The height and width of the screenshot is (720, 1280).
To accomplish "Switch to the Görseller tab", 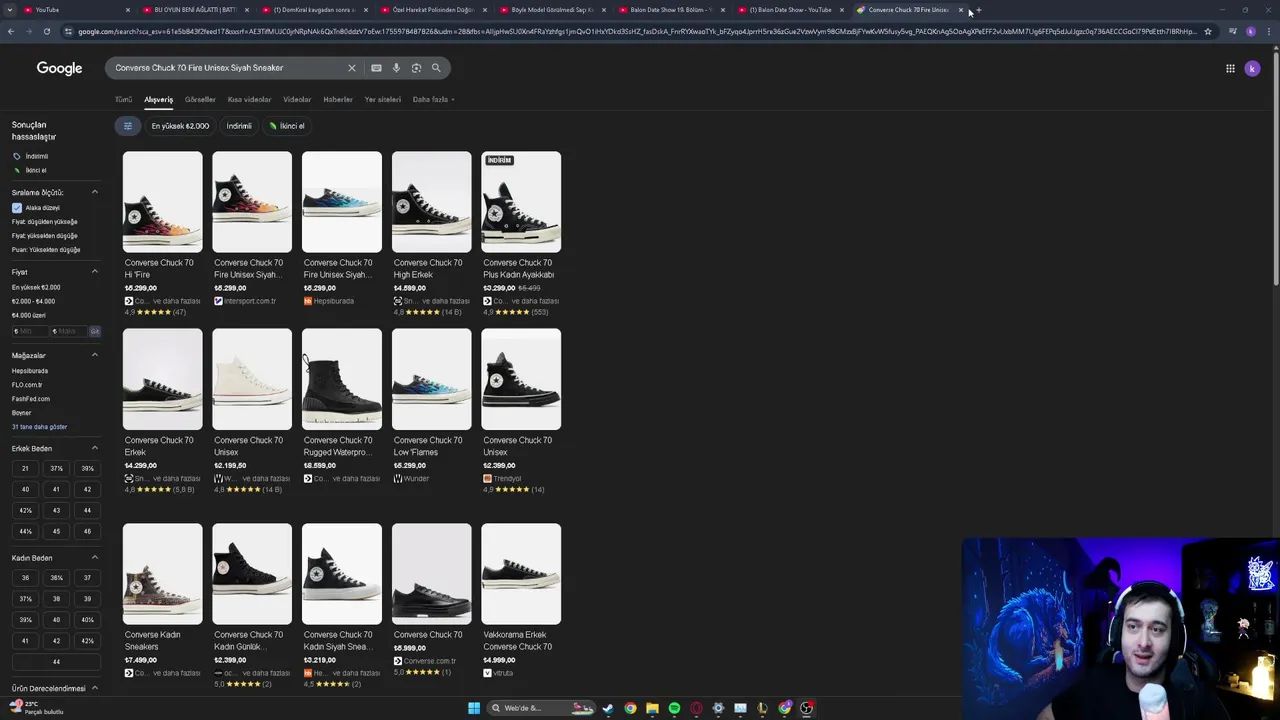I will [200, 100].
